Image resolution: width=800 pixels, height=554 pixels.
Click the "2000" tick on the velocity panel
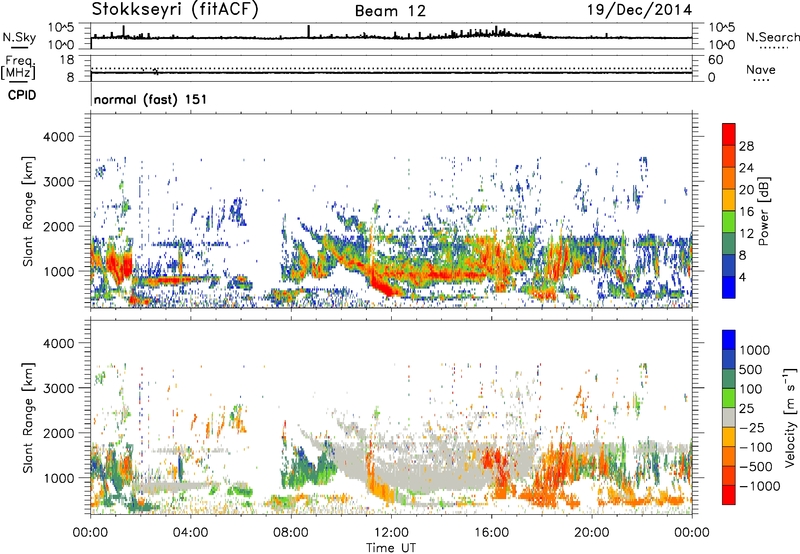click(59, 433)
